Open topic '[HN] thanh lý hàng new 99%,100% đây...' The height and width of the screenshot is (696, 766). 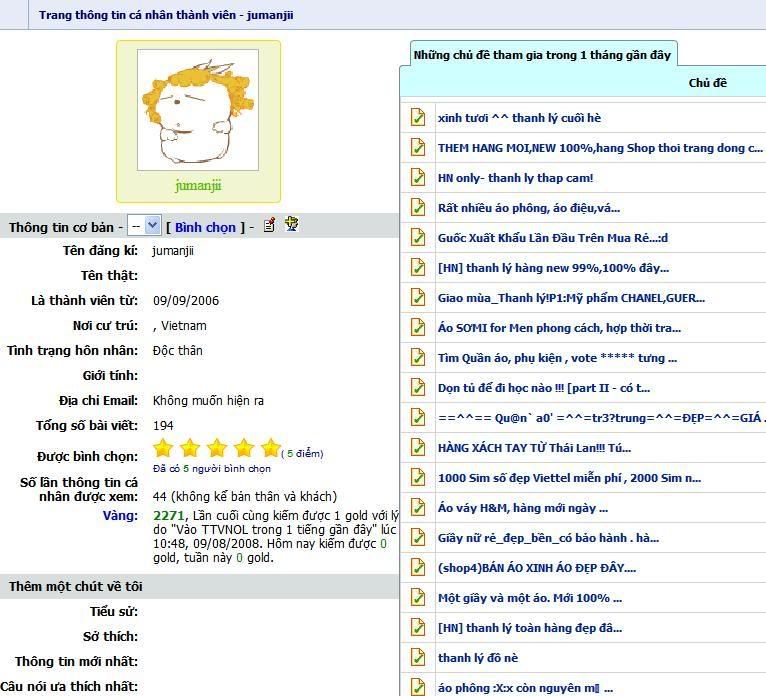553,268
